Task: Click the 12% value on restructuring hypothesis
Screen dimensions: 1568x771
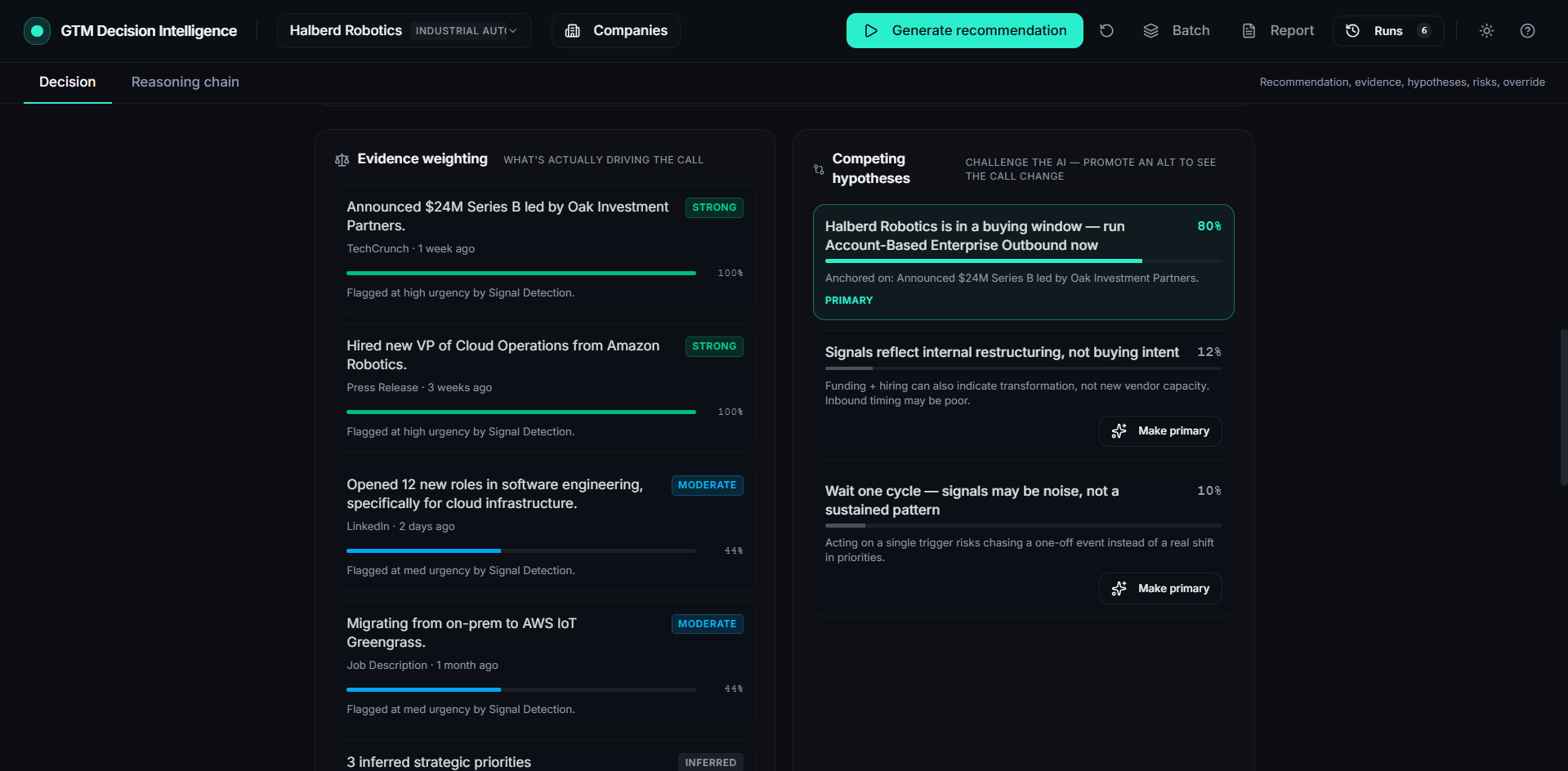Action: coord(1209,352)
